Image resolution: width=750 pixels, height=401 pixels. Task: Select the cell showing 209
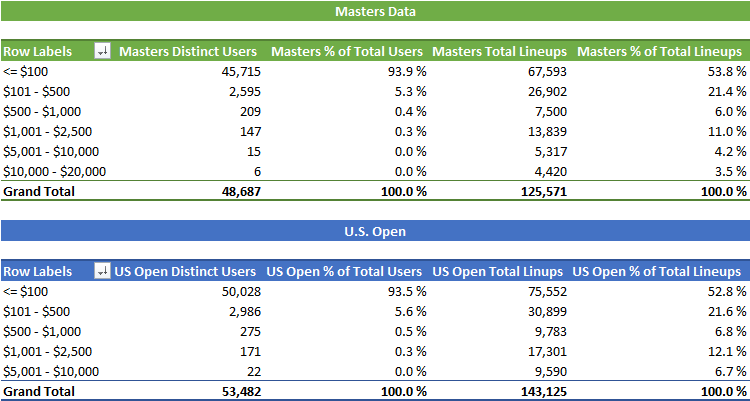252,112
